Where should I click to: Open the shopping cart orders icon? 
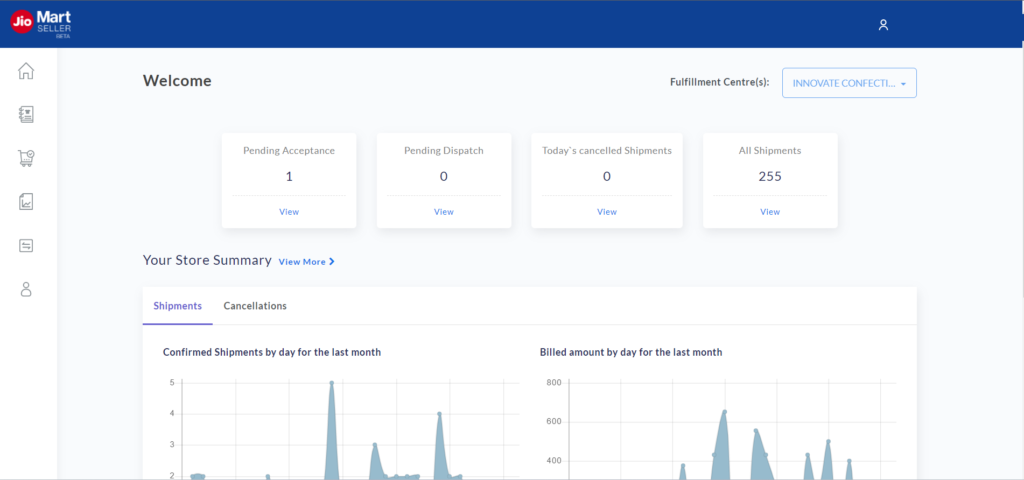[x=26, y=158]
